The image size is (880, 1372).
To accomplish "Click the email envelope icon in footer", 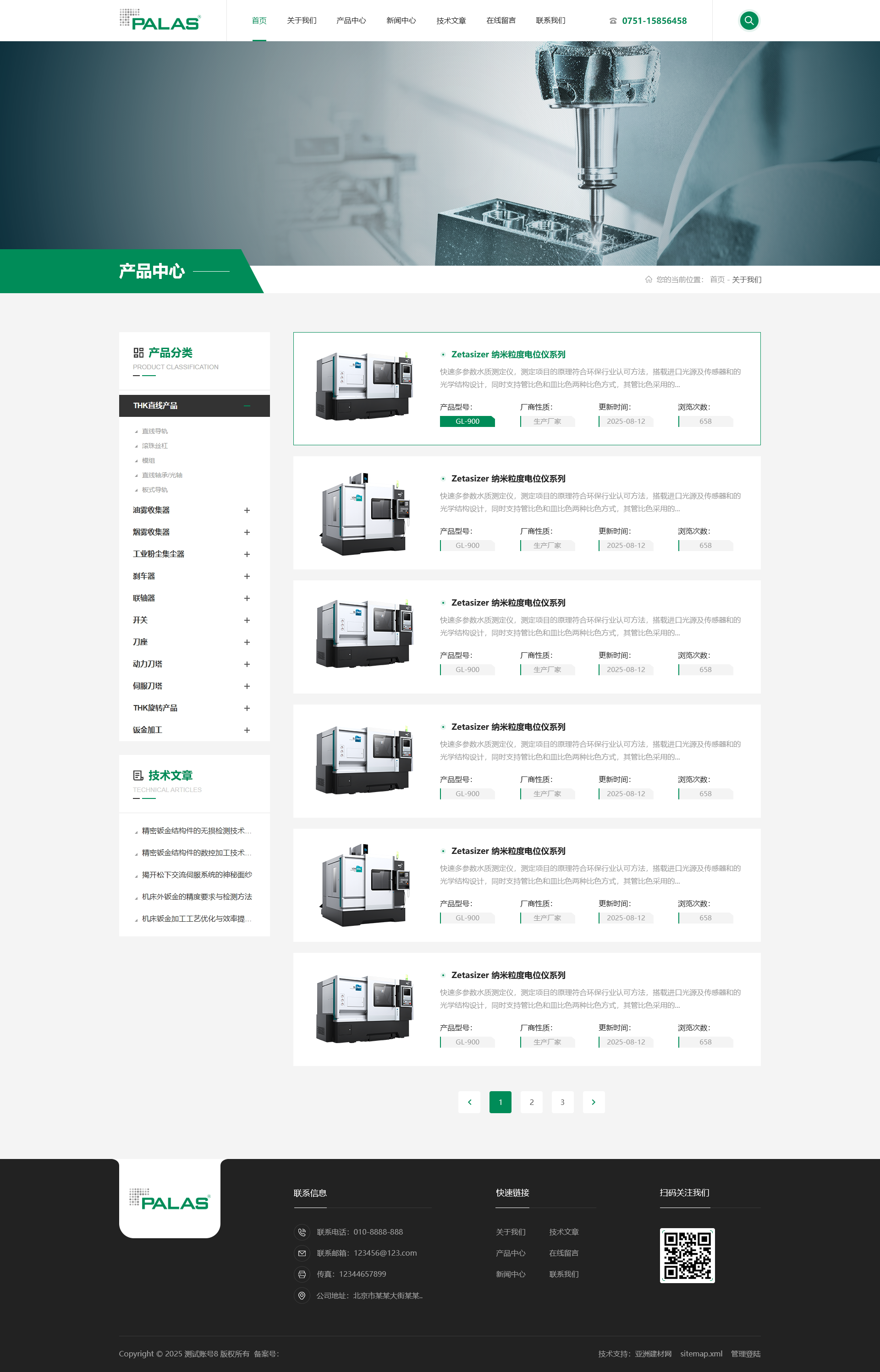I will [x=302, y=1253].
